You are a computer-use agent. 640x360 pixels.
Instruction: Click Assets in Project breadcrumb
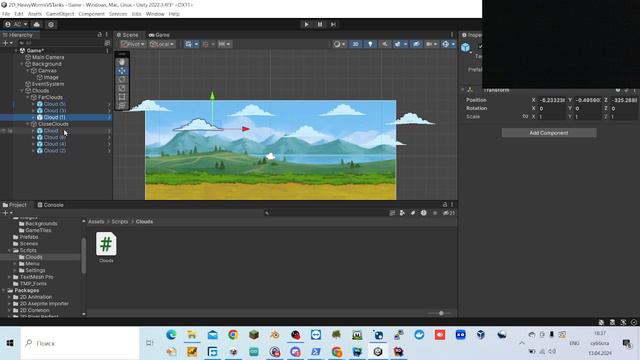[x=96, y=222]
